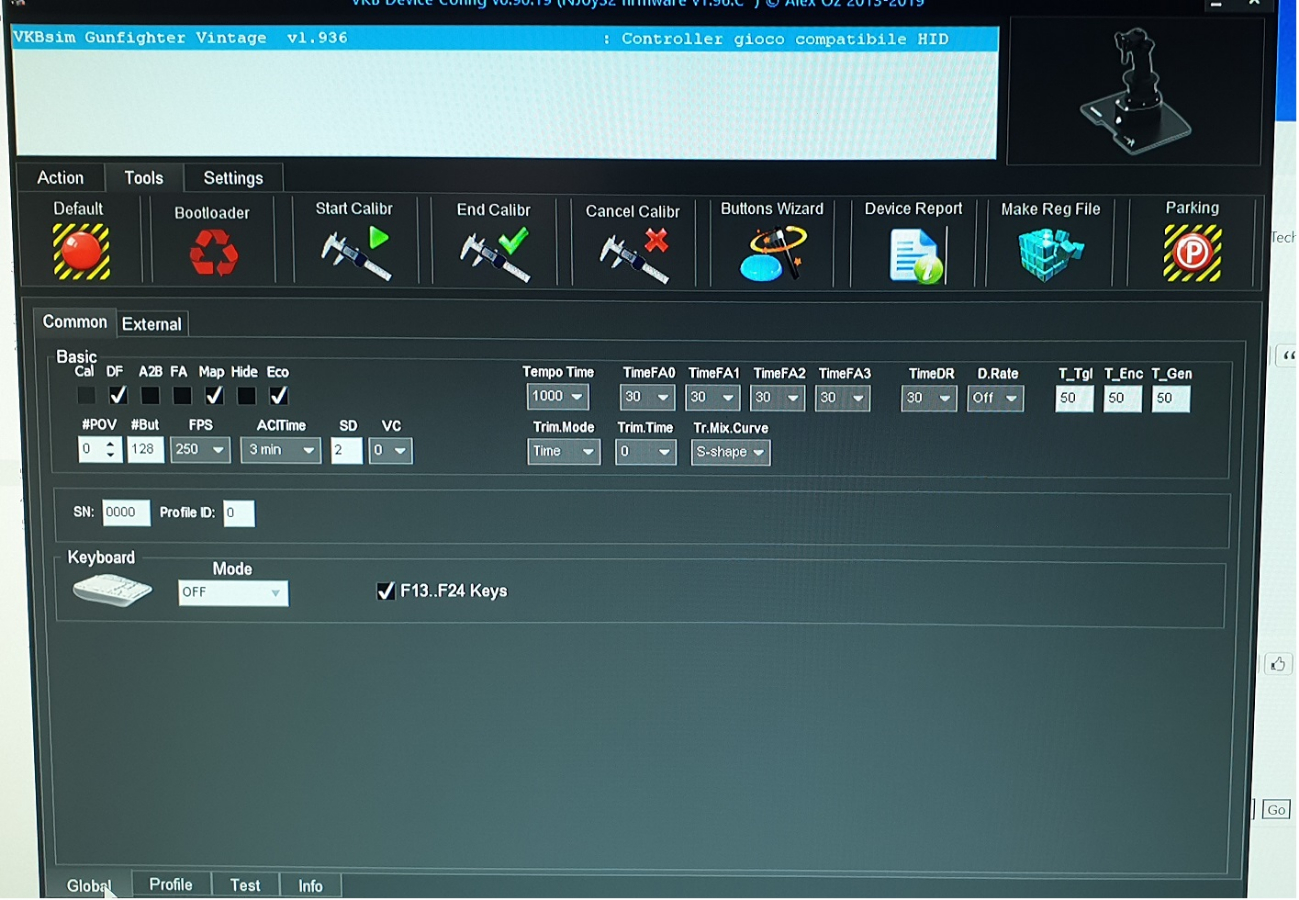Select the Global bottom tab
Image resolution: width=1299 pixels, height=900 pixels.
pyautogui.click(x=88, y=886)
